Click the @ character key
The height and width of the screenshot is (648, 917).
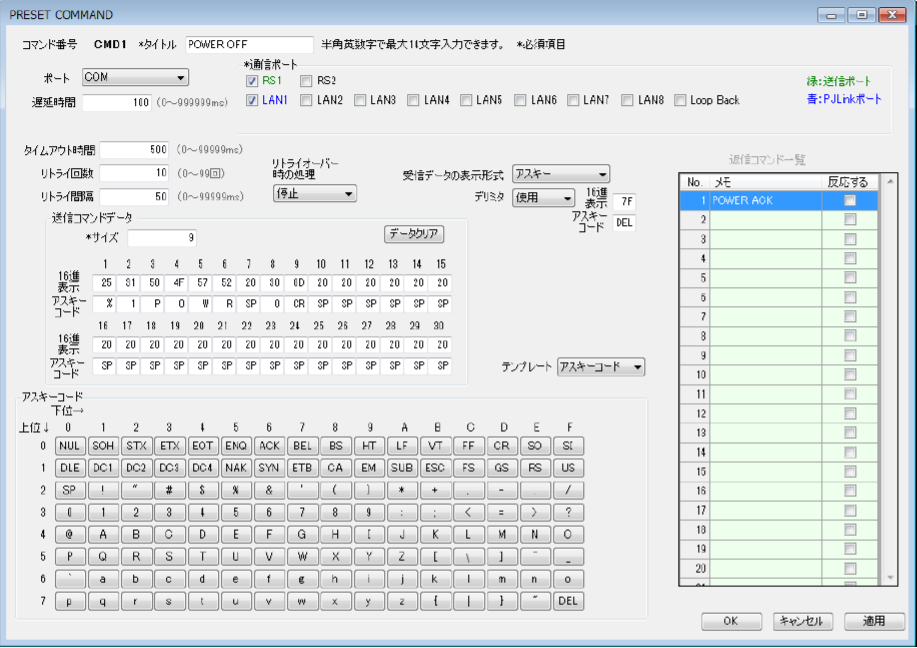click(x=69, y=535)
